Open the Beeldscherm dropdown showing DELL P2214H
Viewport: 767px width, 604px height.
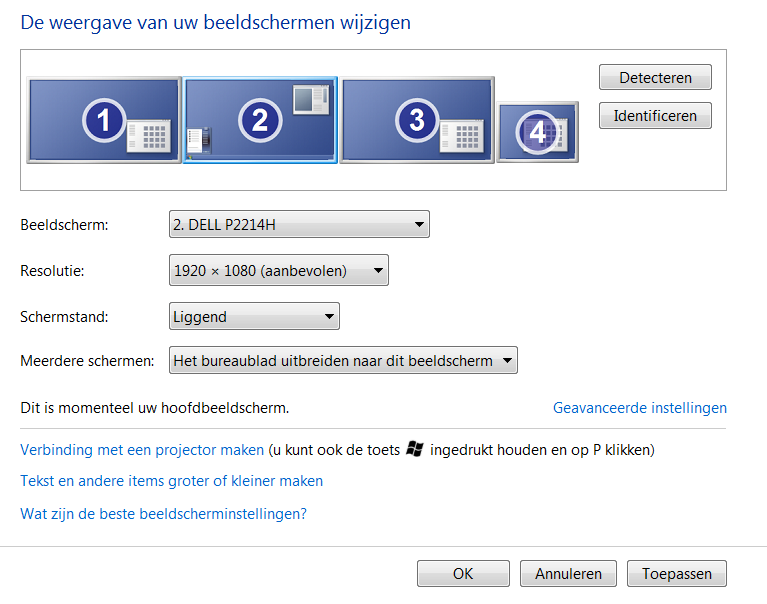click(x=299, y=224)
